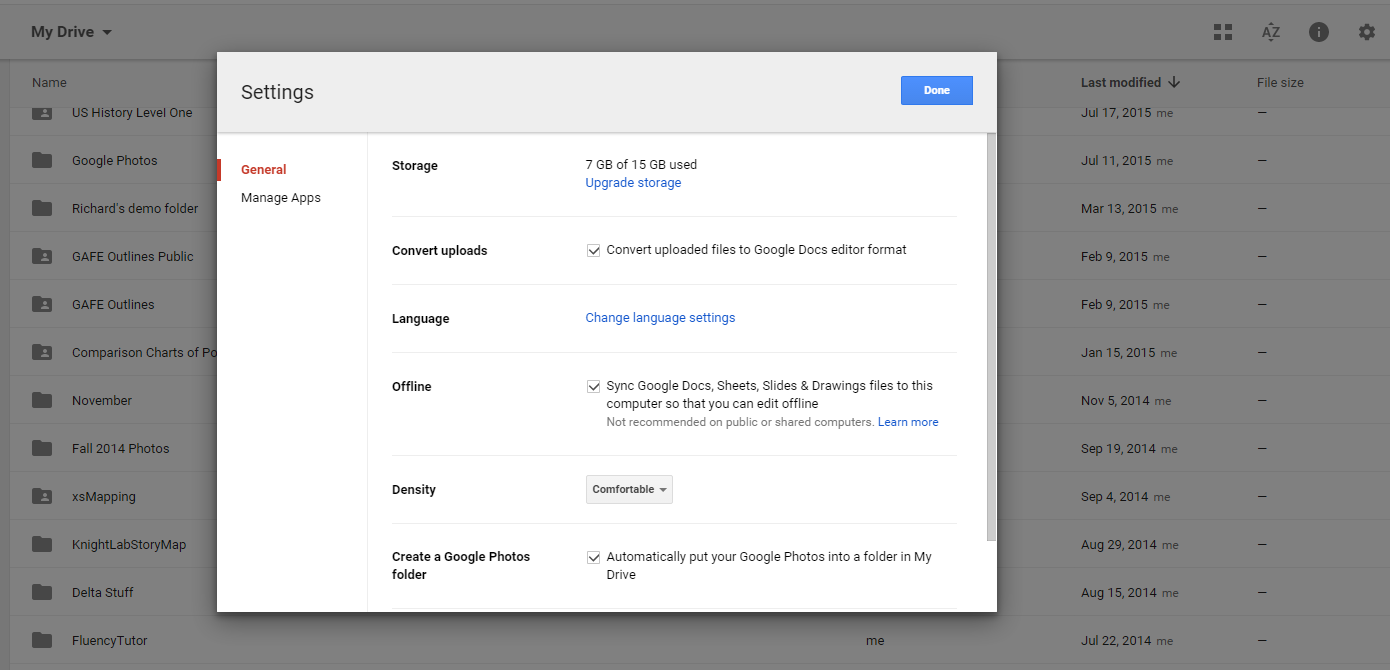Select KnightLabStoryMap folder name

coord(129,545)
